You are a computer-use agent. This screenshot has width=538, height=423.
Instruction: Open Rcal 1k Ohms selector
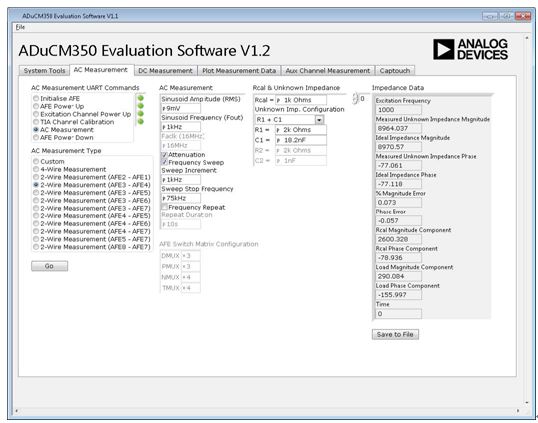tap(301, 100)
